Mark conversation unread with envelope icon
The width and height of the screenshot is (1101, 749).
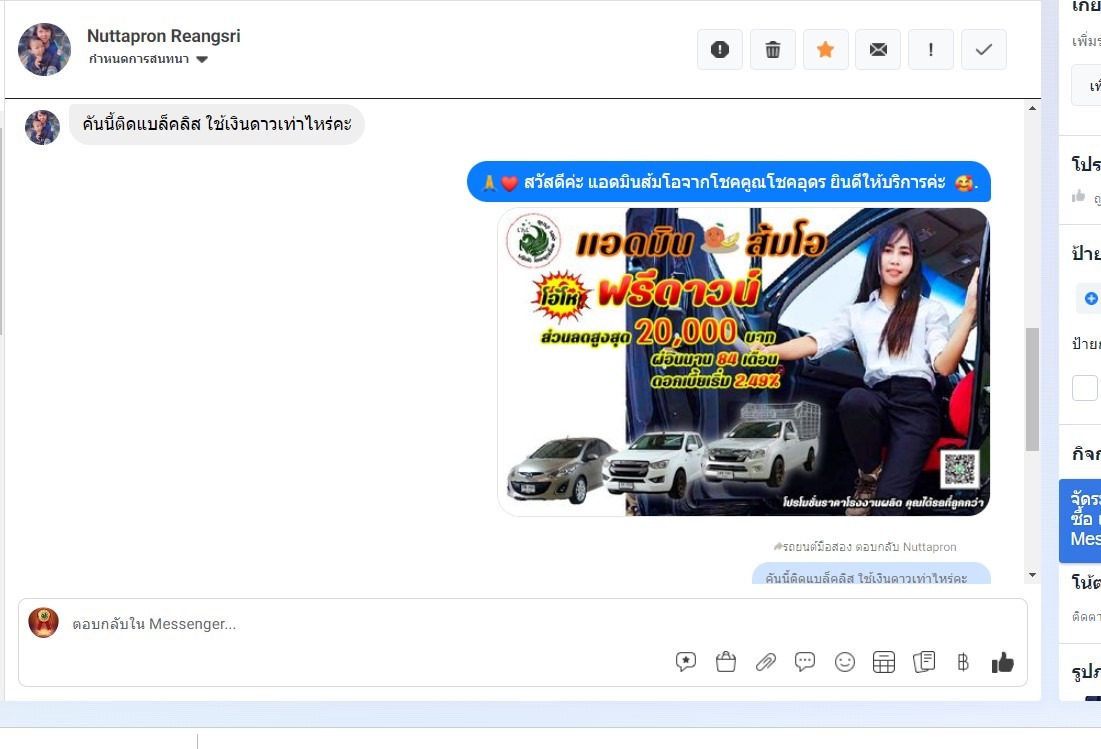click(878, 50)
